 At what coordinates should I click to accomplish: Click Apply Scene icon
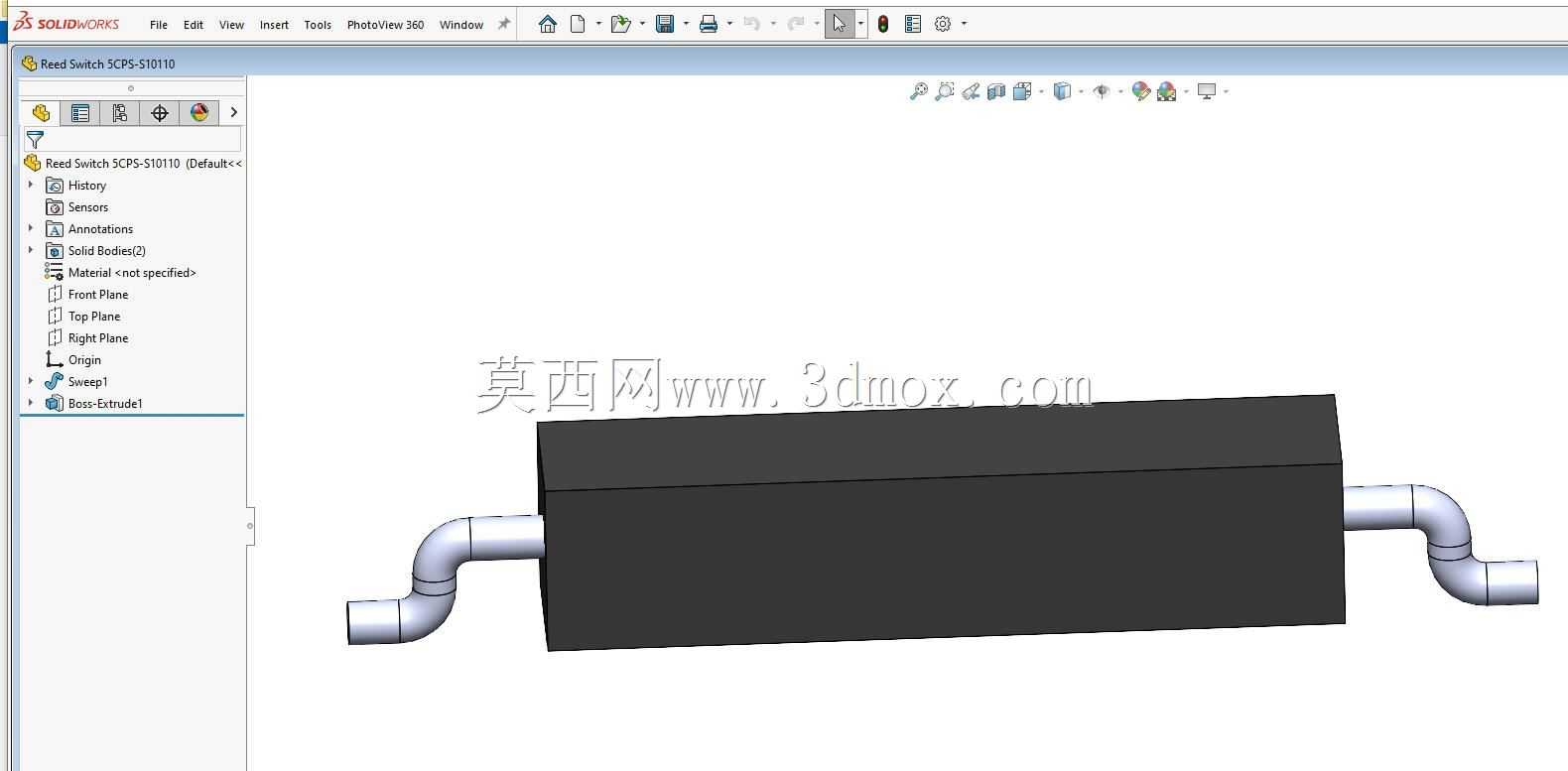click(x=1167, y=91)
